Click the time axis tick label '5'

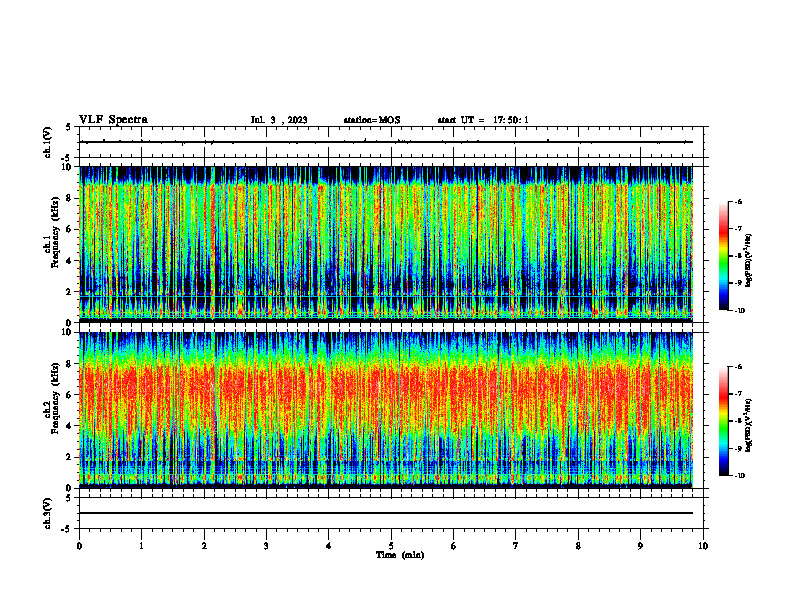[x=391, y=546]
